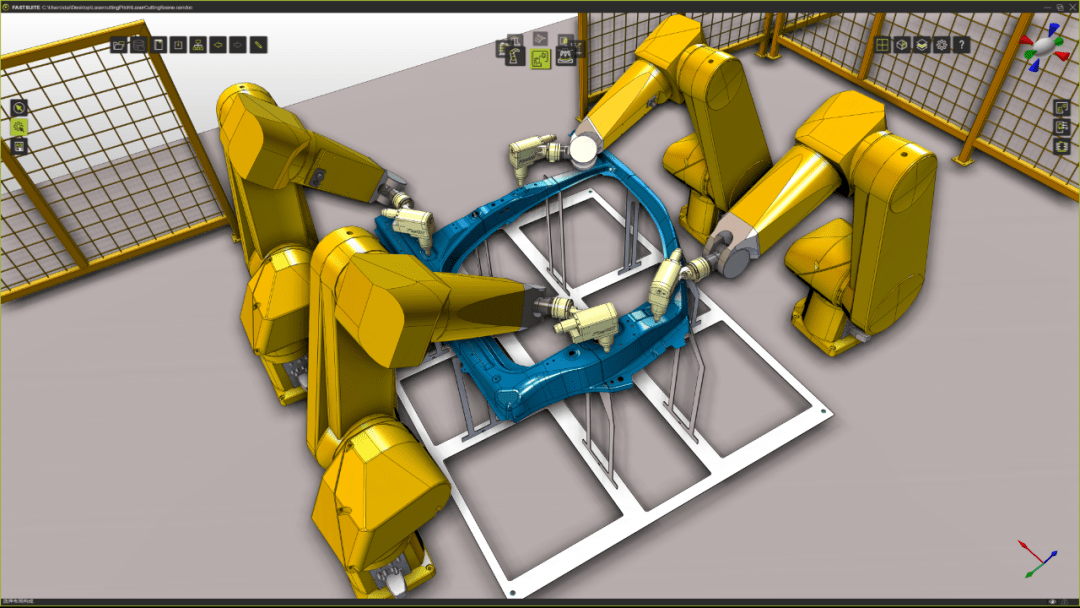Click the question mark help button
Viewport: 1080px width, 608px height.
pos(961,45)
